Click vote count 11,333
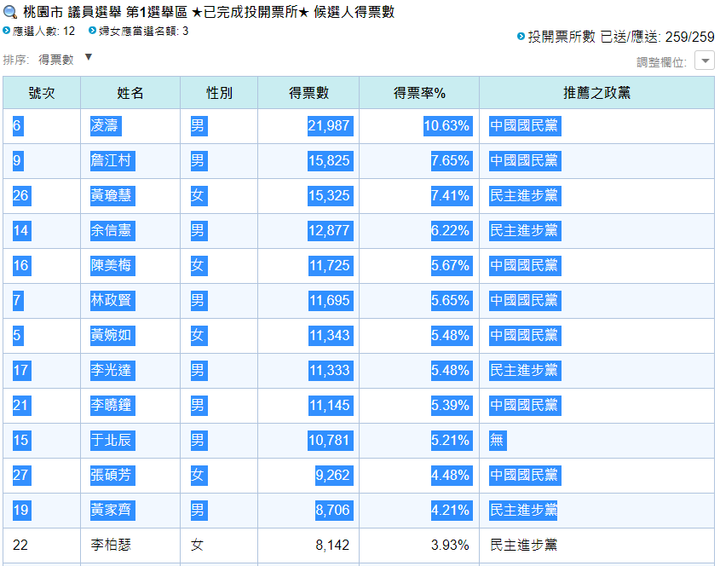 pos(331,370)
